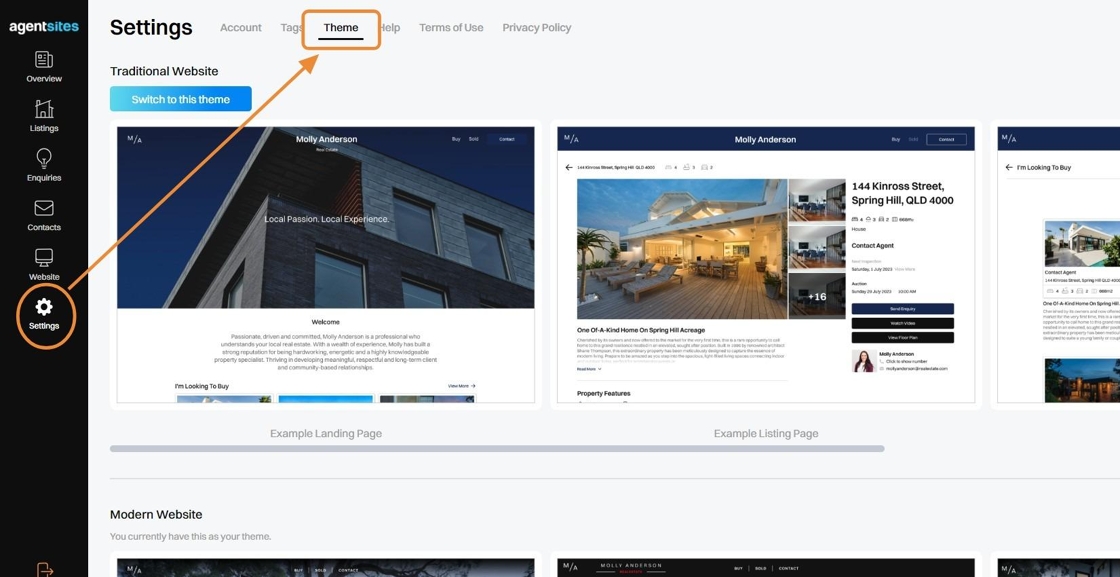The image size is (1120, 577).
Task: Open the Traditional Example Listing Page preview
Action: point(766,265)
